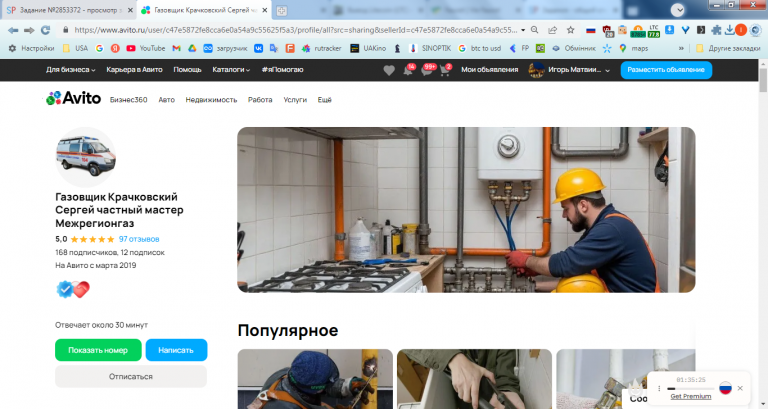768x409 pixels.
Task: Open the orange profile avatar in toolbar
Action: [x=741, y=30]
